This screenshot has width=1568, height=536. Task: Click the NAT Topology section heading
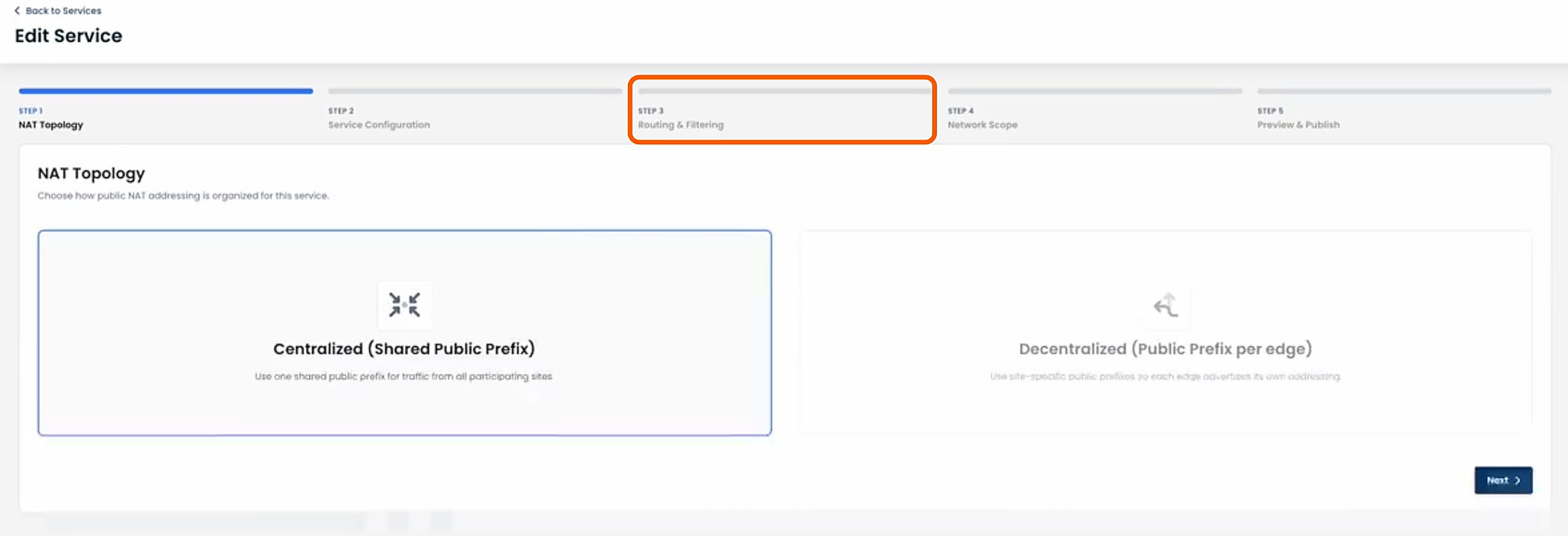(91, 174)
